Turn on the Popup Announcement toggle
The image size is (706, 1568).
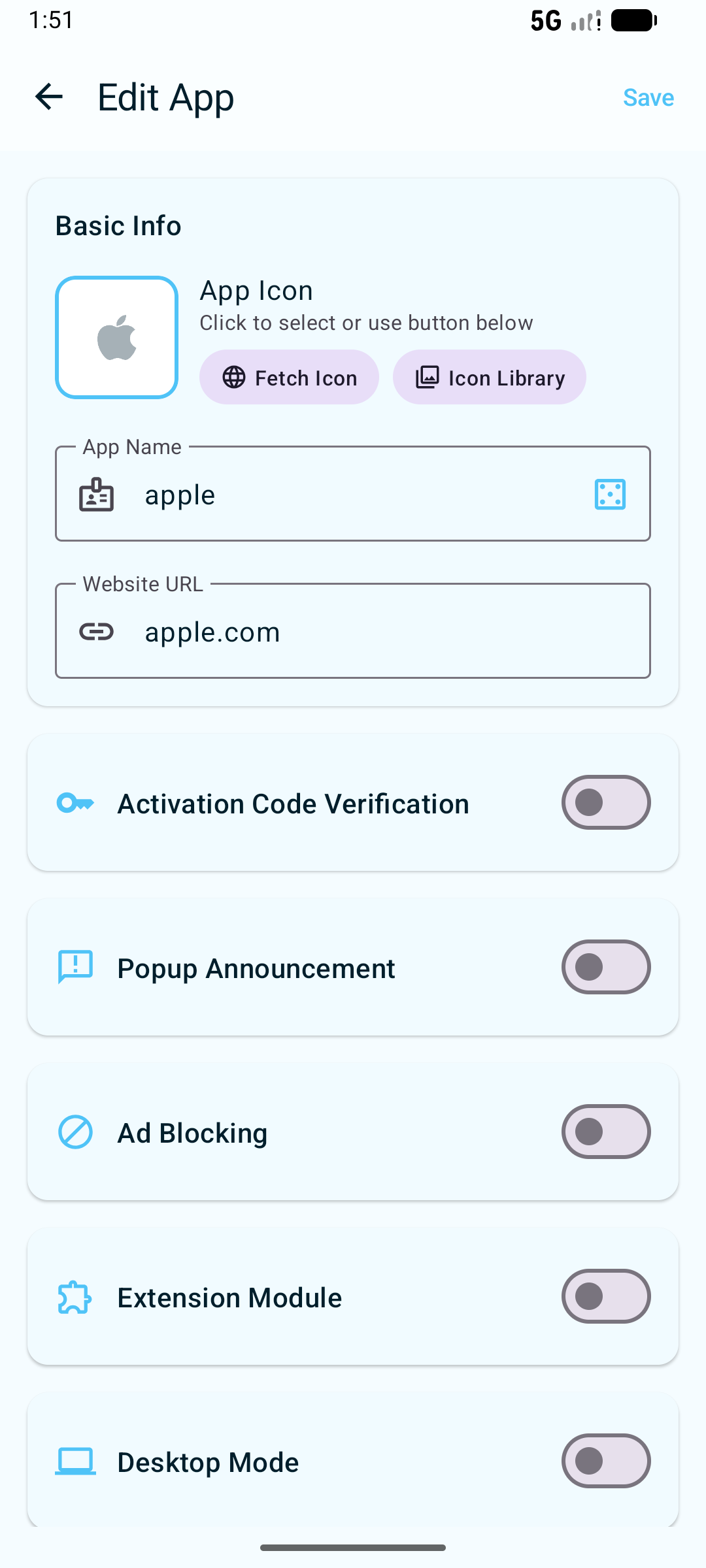point(605,967)
